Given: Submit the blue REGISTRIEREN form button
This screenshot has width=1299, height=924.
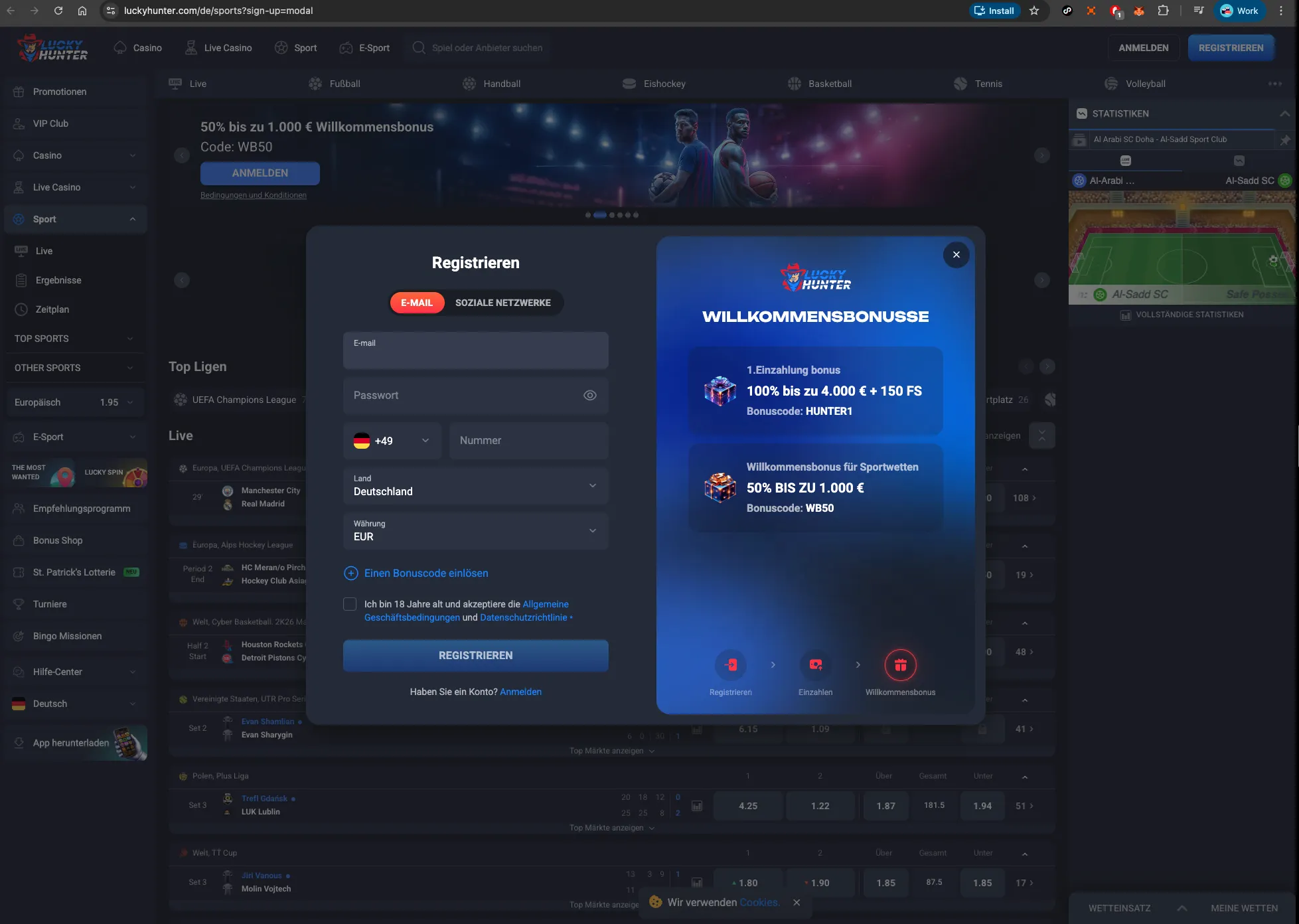Looking at the screenshot, I should (476, 656).
